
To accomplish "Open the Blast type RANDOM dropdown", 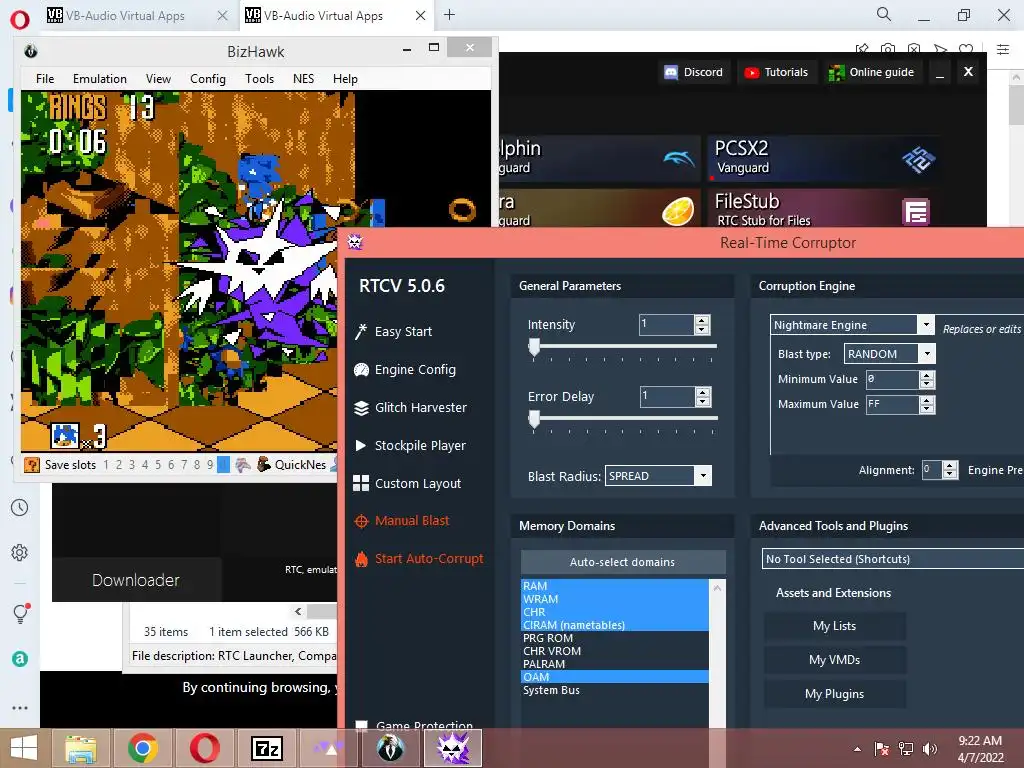I will pyautogui.click(x=927, y=353).
